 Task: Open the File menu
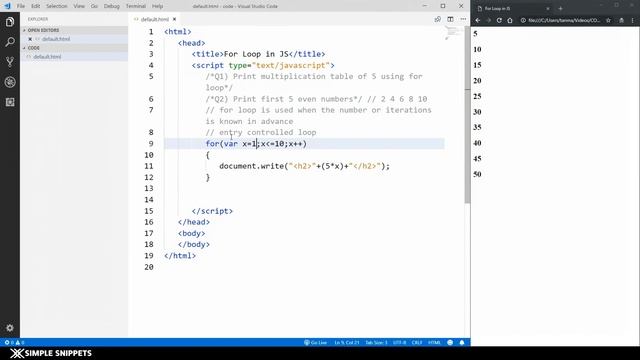(20, 6)
